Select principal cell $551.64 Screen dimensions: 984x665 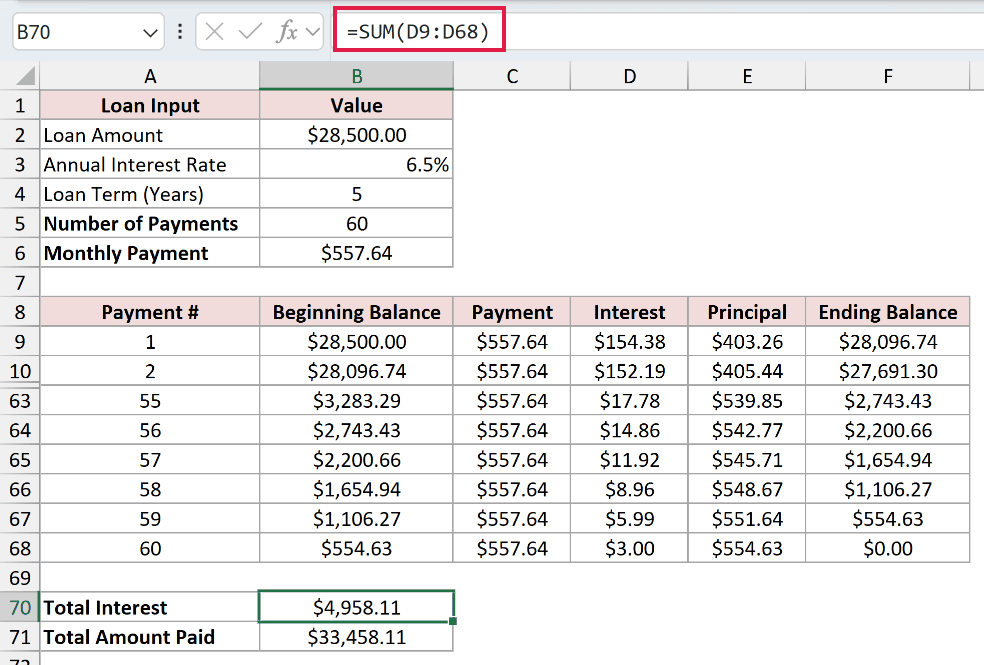tap(747, 518)
